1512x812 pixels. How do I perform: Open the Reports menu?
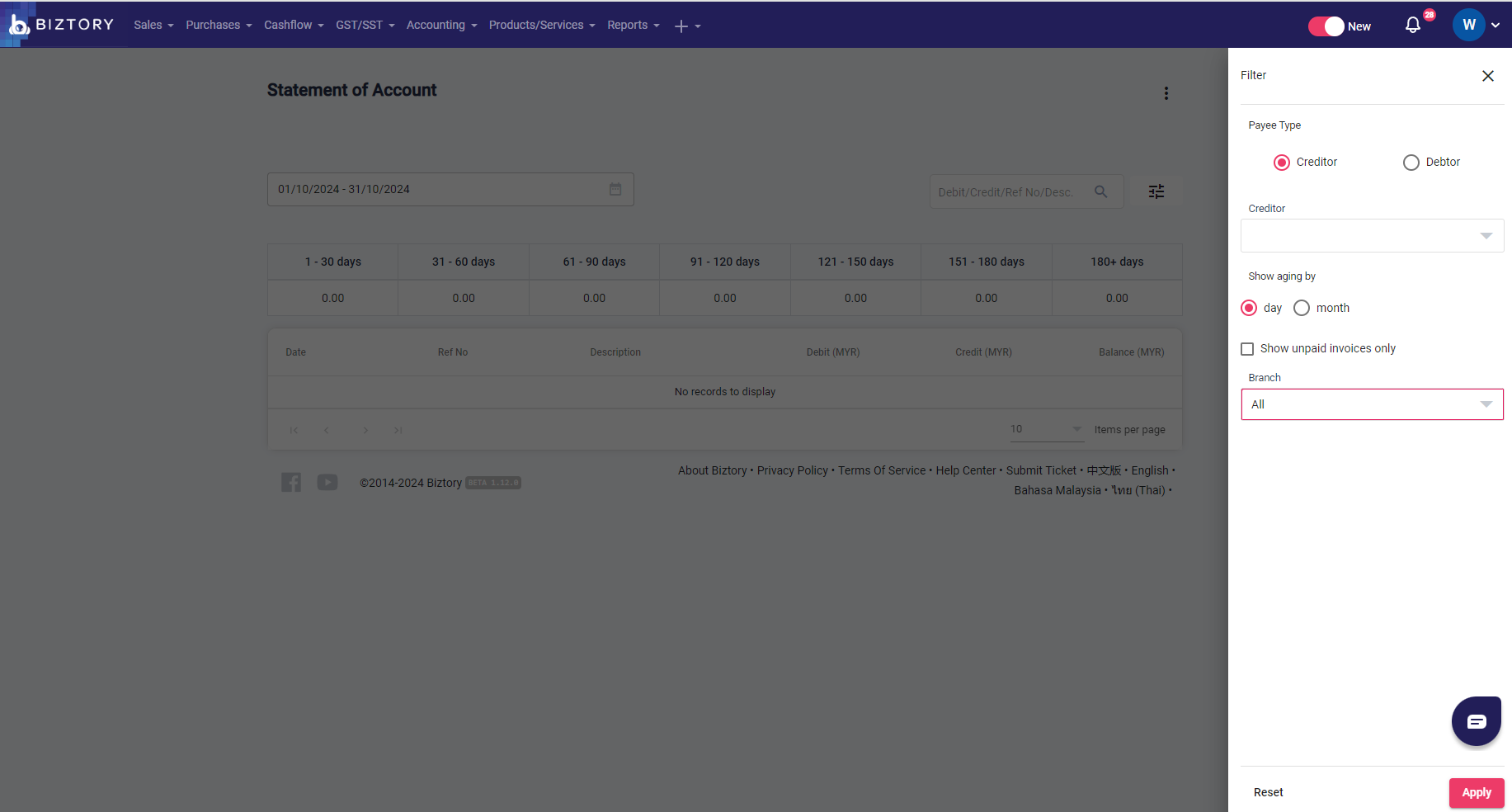634,25
